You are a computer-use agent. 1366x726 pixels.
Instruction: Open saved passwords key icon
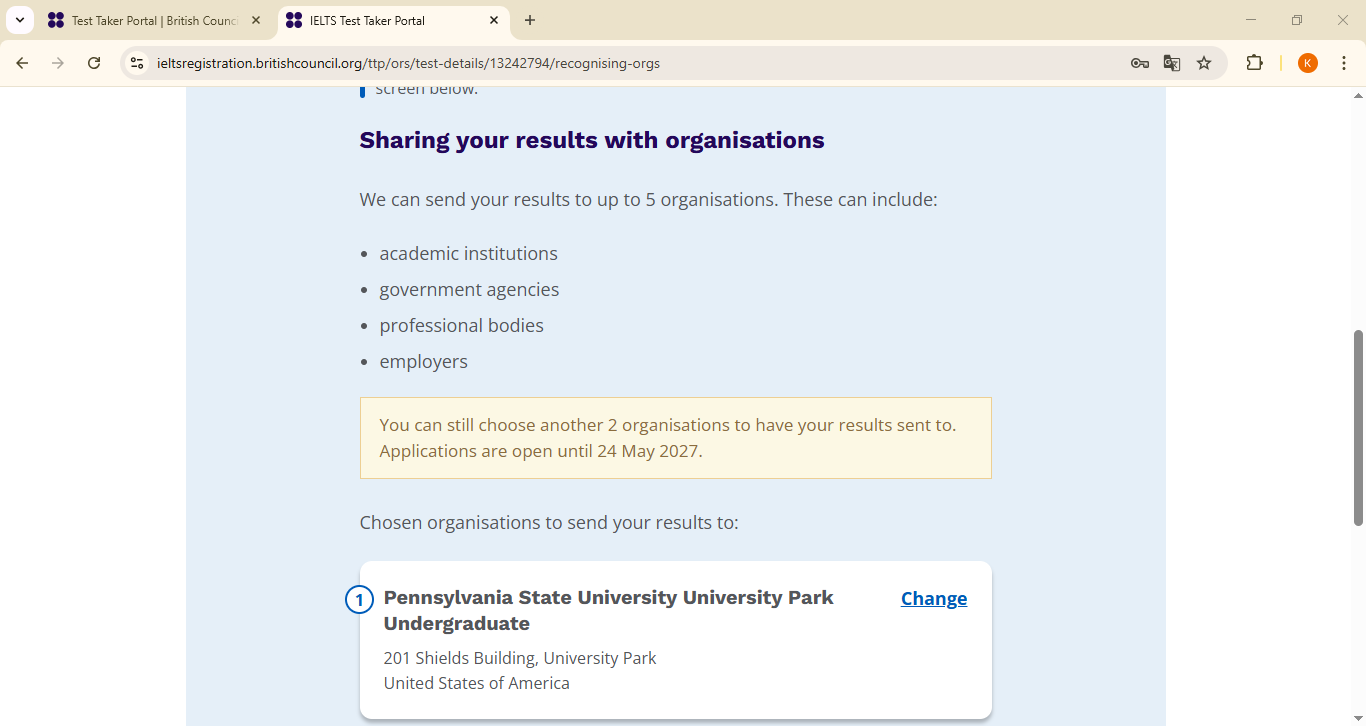[1140, 63]
